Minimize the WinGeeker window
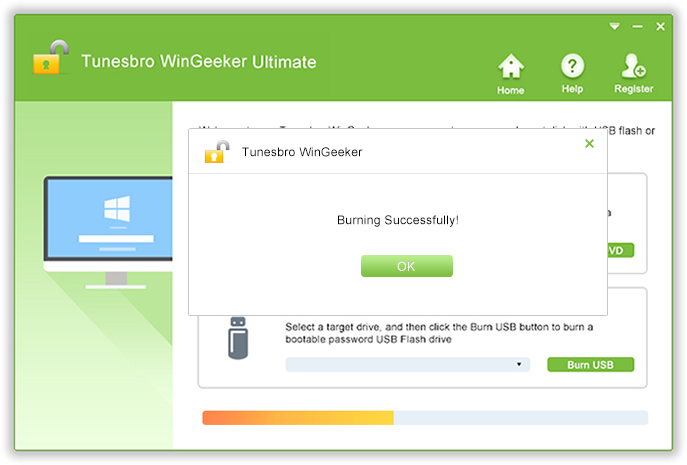The image size is (687, 465). pos(637,26)
